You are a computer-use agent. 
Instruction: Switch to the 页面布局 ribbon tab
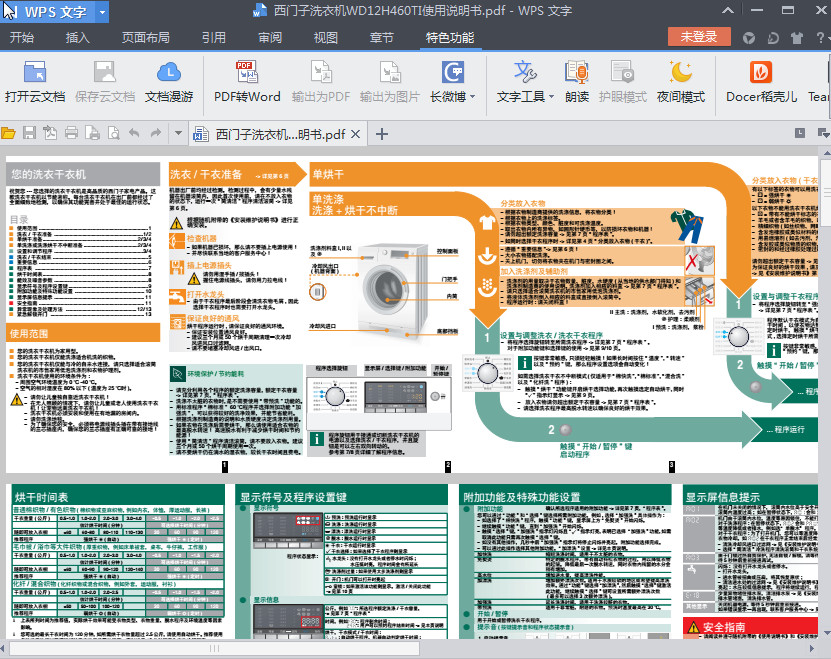(146, 38)
